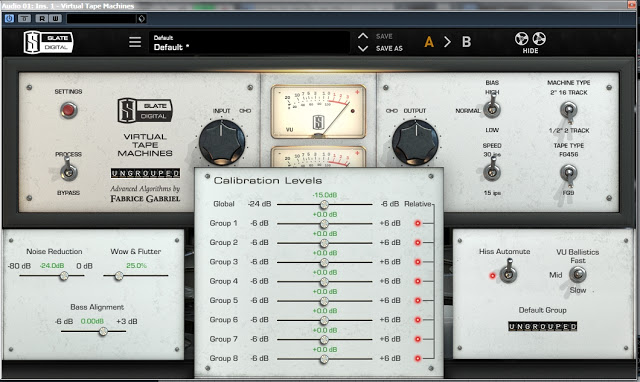This screenshot has height=382, width=640.
Task: Click the 2" 16 TRACK label
Action: 569,93
